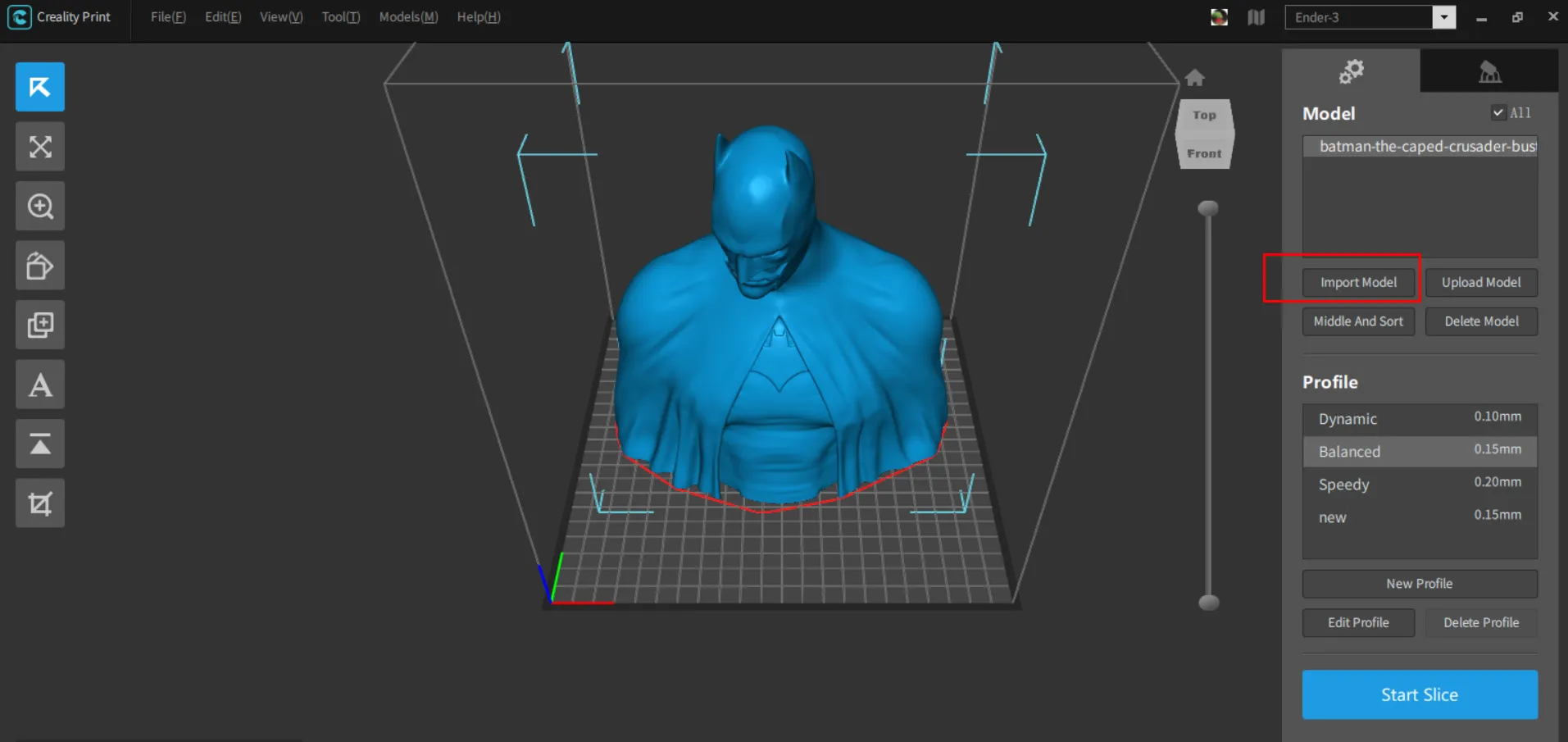Toggle the All models checkbox

coord(1498,113)
